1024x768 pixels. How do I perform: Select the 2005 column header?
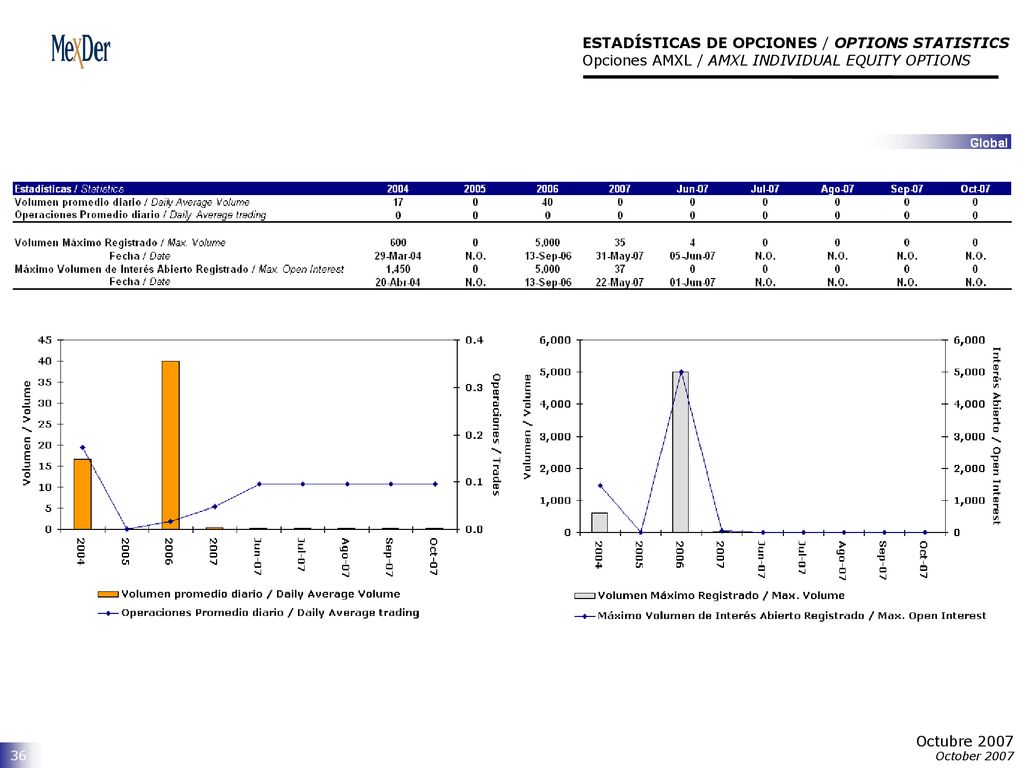[x=475, y=189]
